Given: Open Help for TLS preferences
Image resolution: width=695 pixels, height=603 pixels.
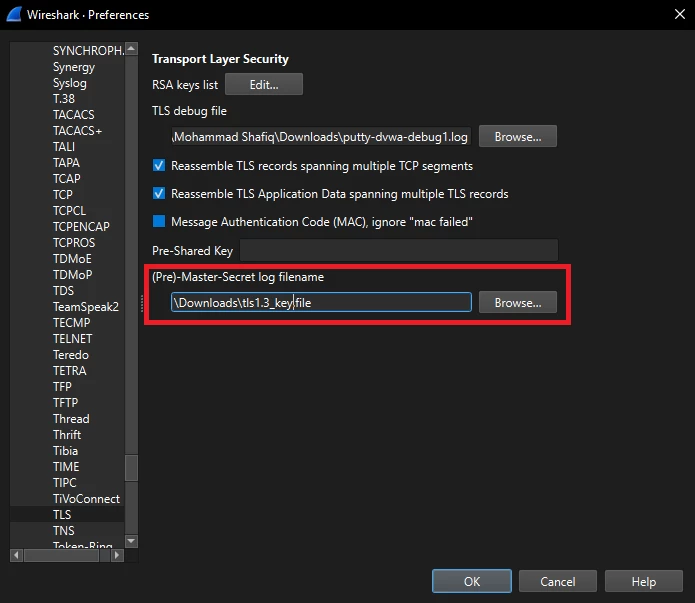Looking at the screenshot, I should pos(644,581).
